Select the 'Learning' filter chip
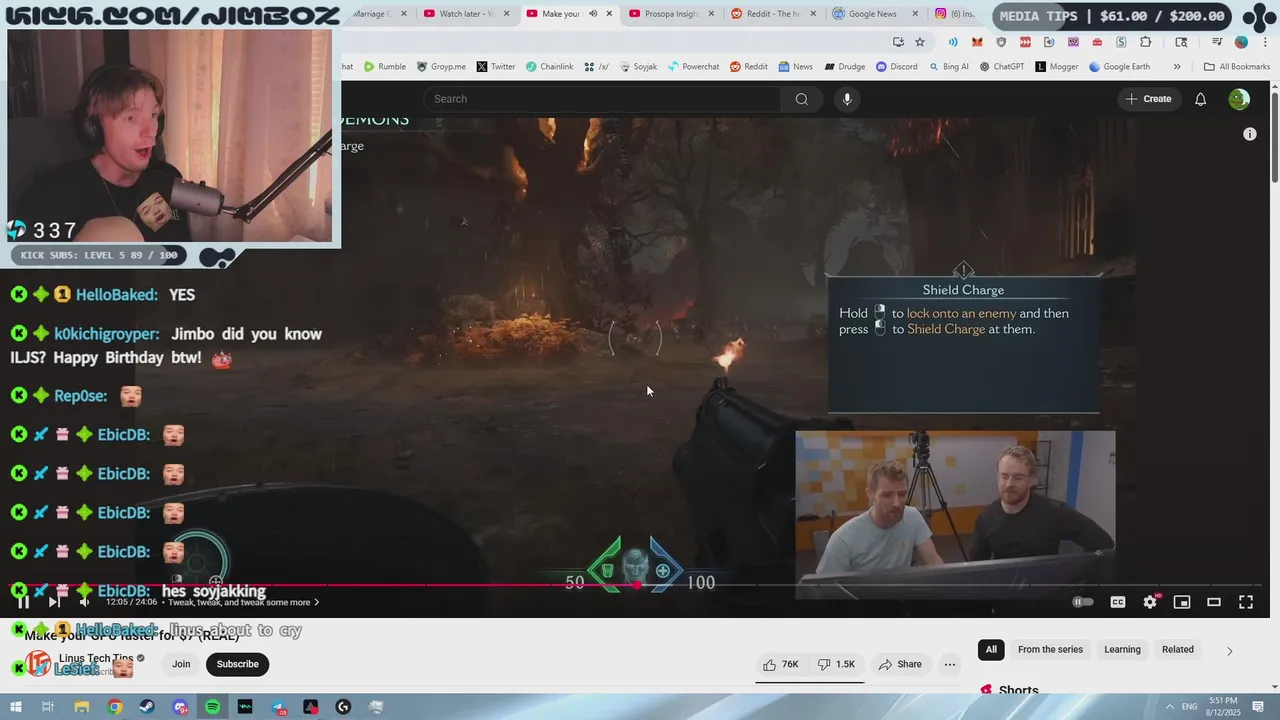The height and width of the screenshot is (720, 1280). pos(1122,650)
